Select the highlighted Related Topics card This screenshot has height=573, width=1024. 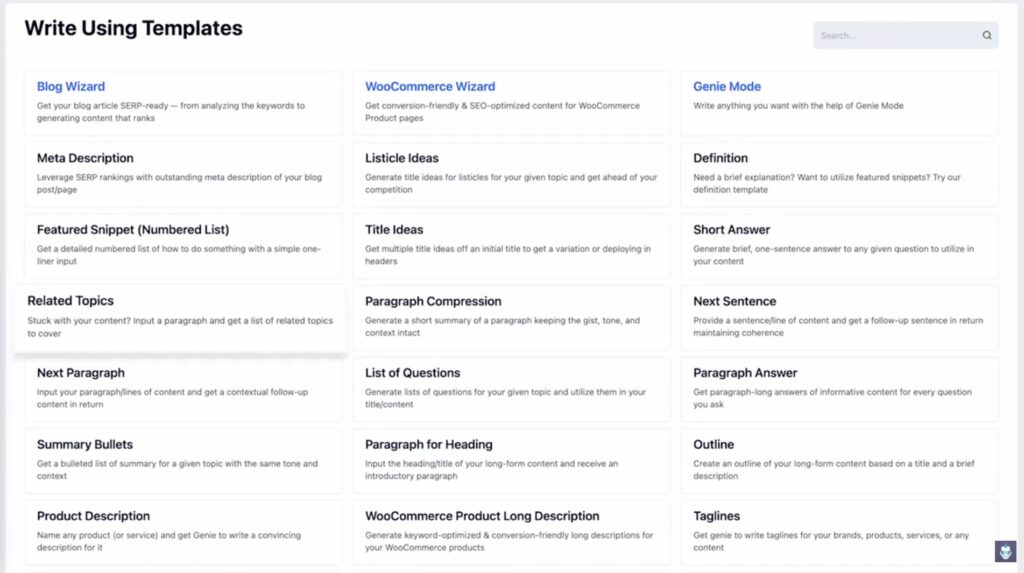tap(181, 318)
